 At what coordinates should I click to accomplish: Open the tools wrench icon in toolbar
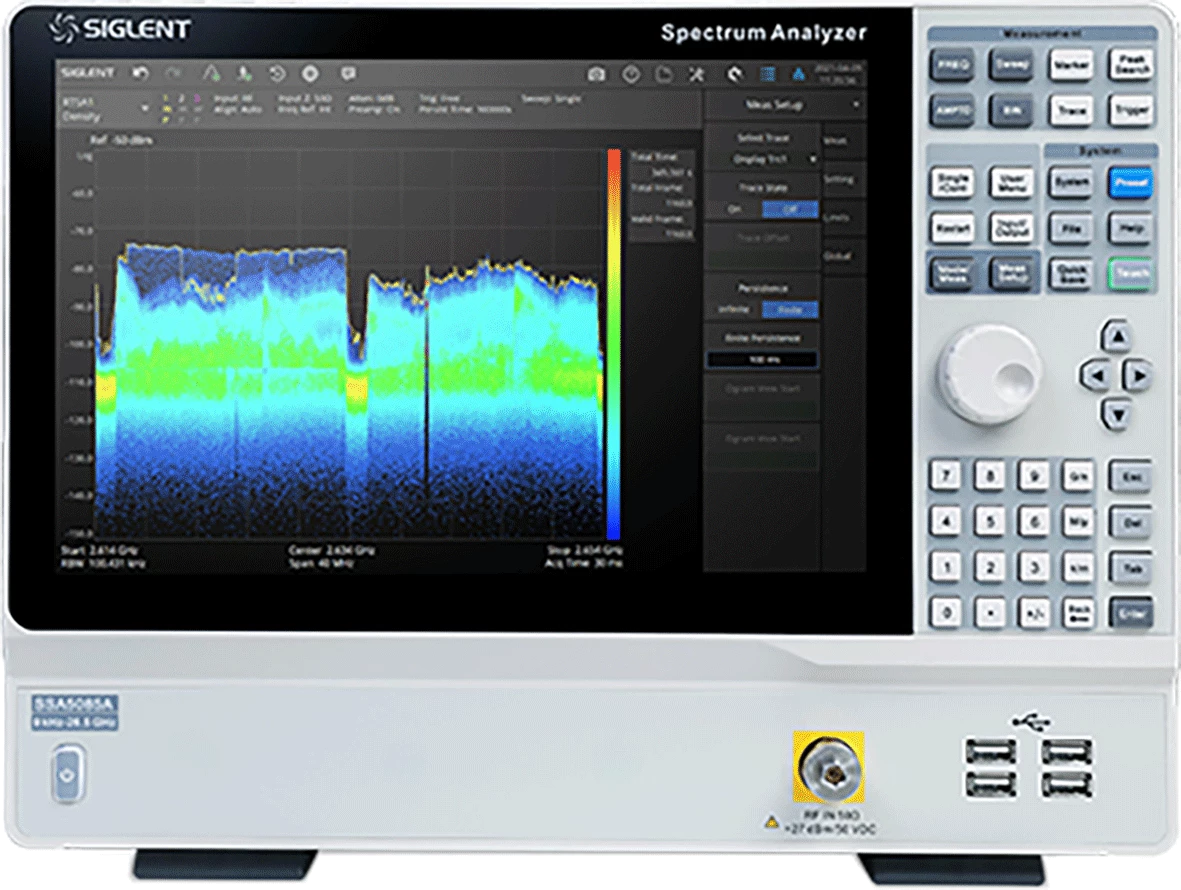(x=697, y=74)
